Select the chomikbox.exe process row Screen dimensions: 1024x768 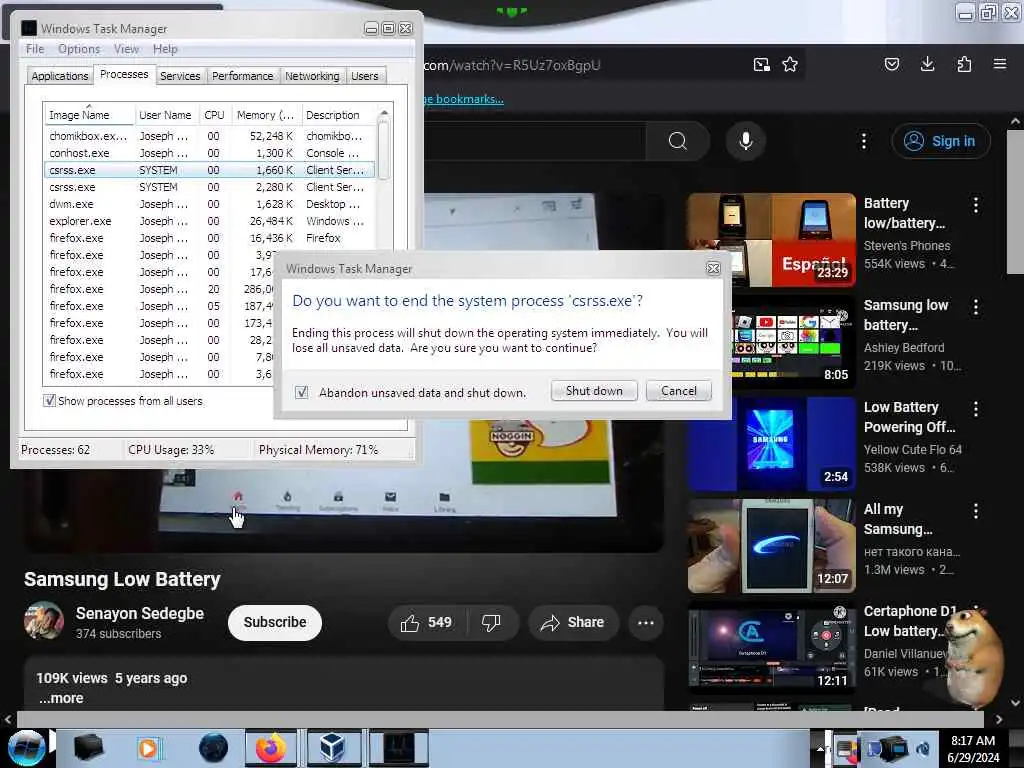click(x=208, y=136)
